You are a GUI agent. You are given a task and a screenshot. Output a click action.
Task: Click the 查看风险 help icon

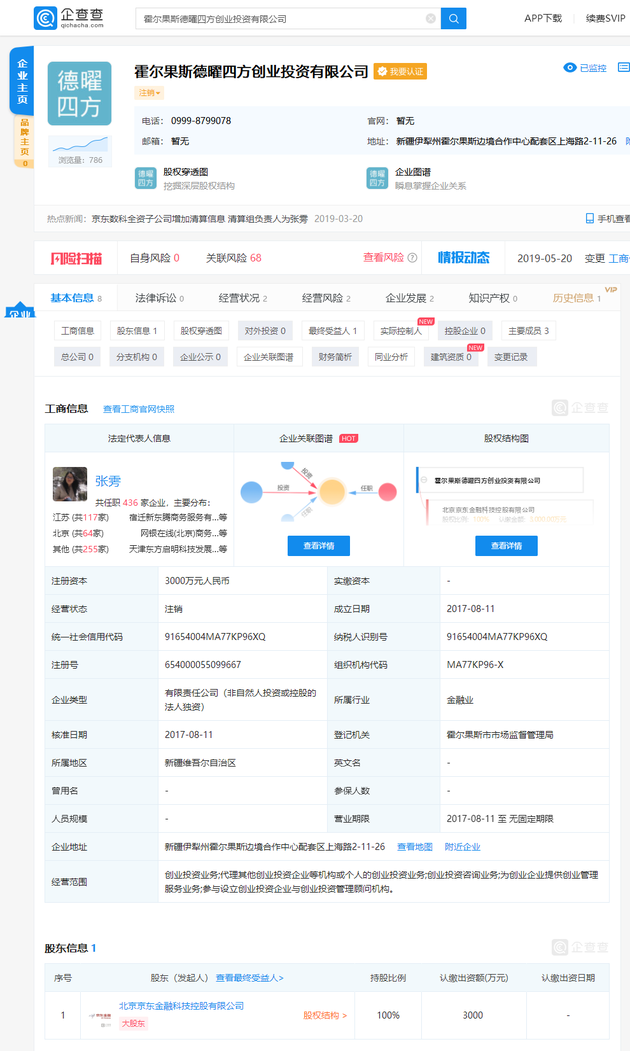click(412, 258)
